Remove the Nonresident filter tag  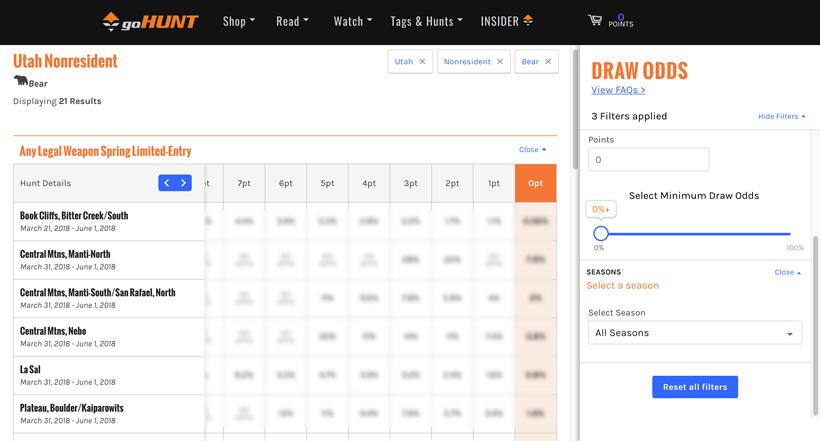pyautogui.click(x=499, y=62)
